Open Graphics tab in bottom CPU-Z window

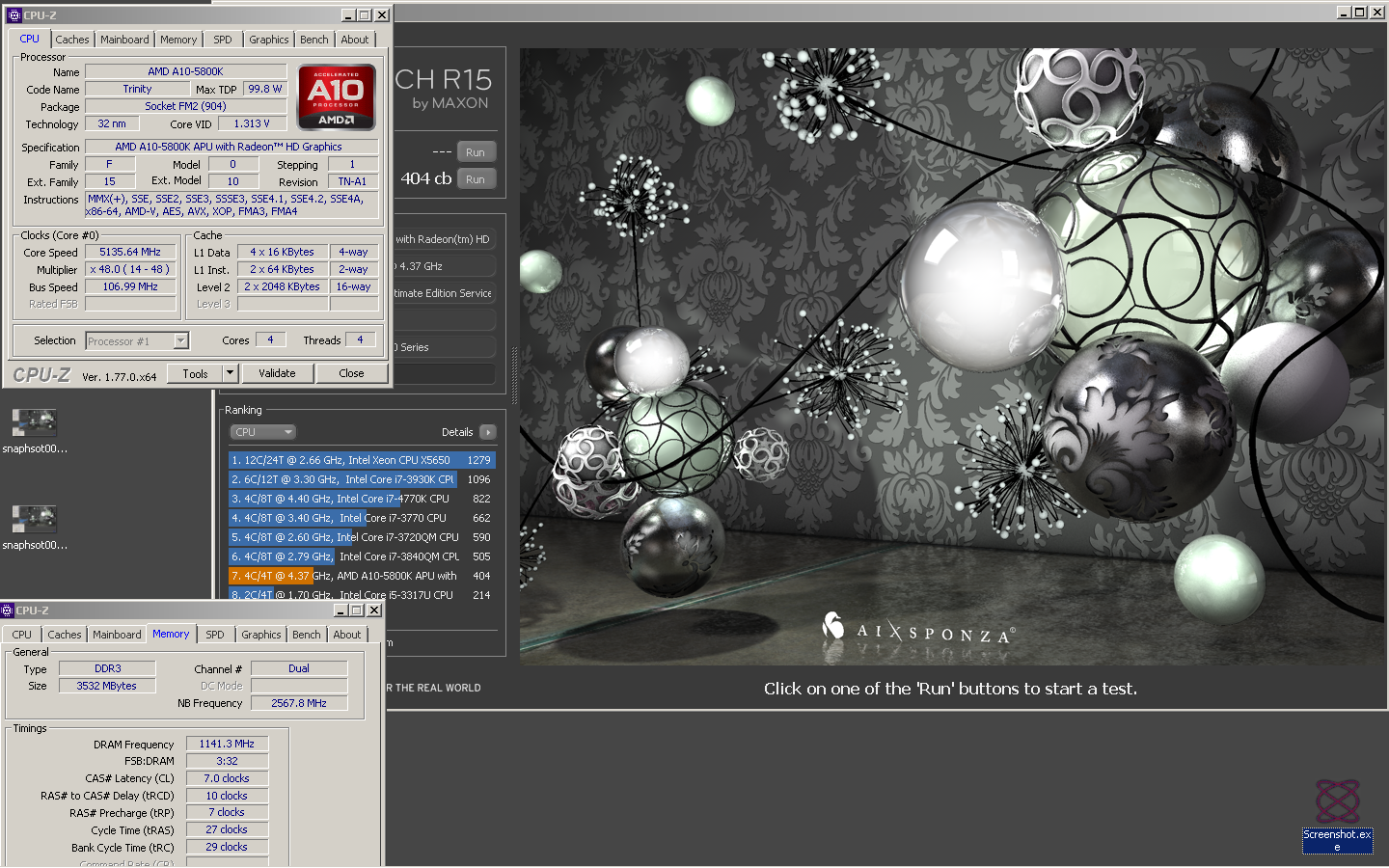[x=261, y=635]
